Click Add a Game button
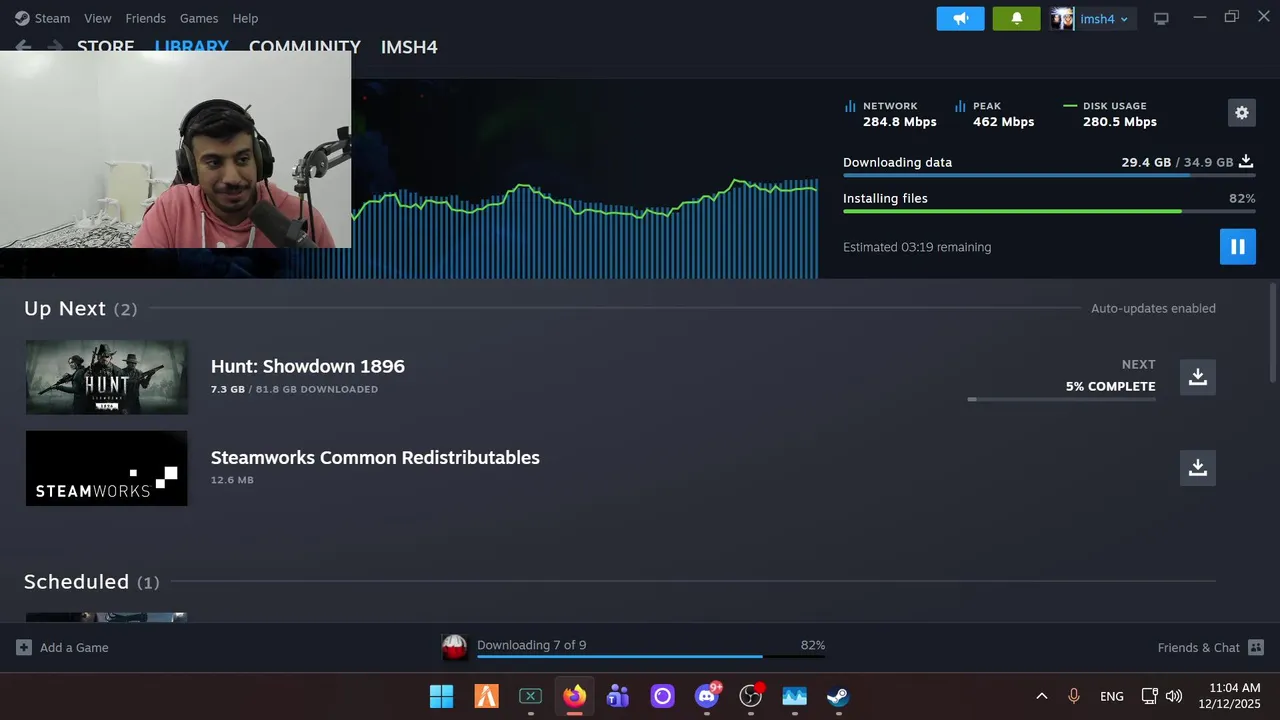Image resolution: width=1280 pixels, height=720 pixels. pyautogui.click(x=62, y=647)
